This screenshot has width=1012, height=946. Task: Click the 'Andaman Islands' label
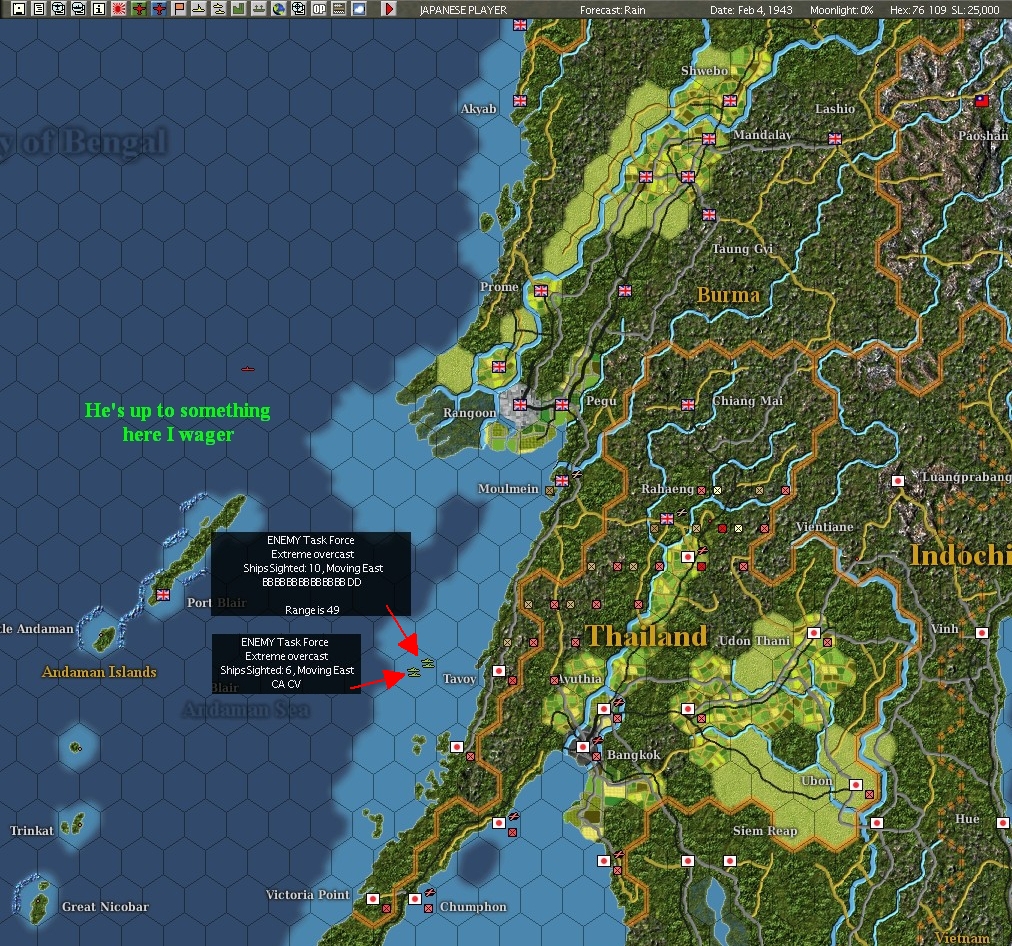[x=99, y=672]
